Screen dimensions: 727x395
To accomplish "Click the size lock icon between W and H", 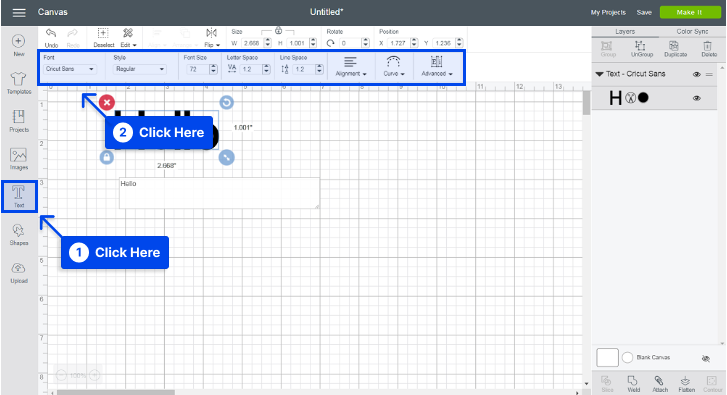I will 278,31.
